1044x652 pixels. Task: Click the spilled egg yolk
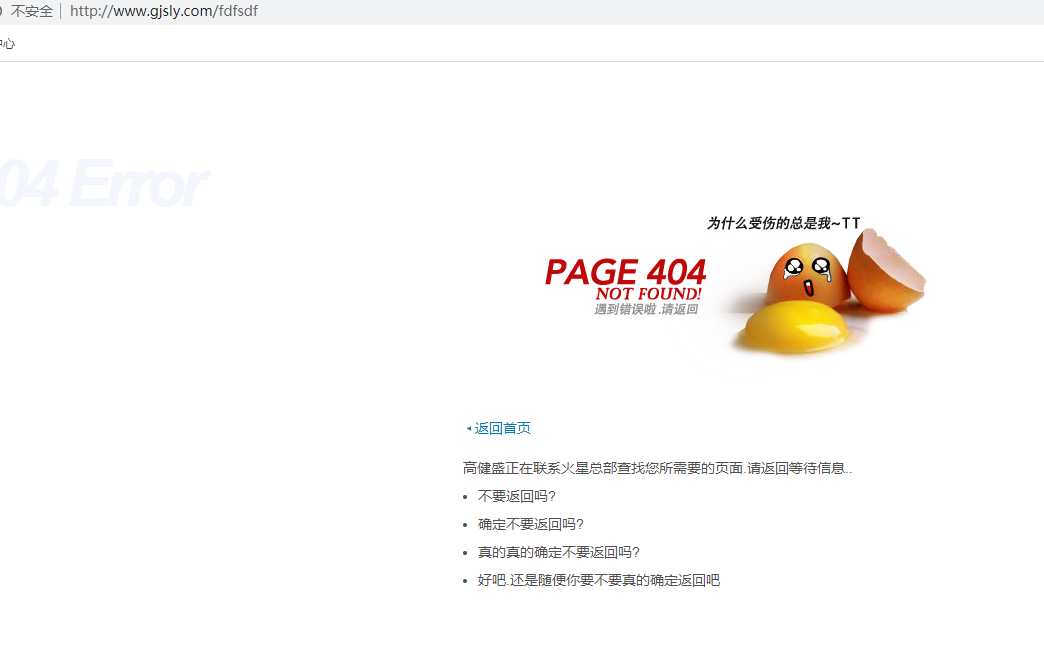coord(790,328)
